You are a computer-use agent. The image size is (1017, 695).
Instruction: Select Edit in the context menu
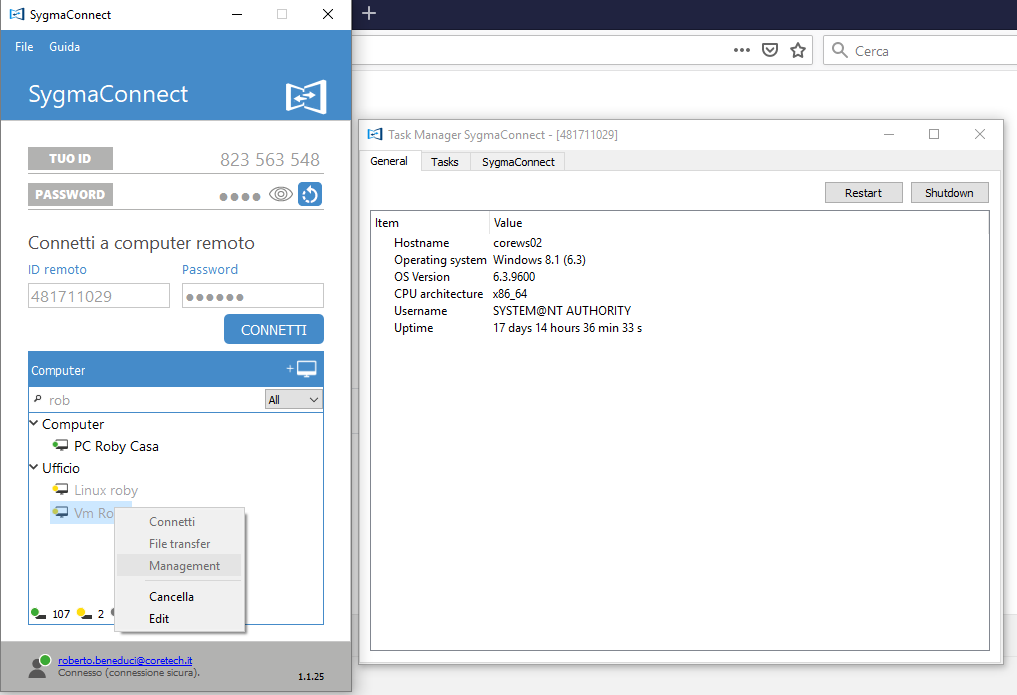(179, 618)
